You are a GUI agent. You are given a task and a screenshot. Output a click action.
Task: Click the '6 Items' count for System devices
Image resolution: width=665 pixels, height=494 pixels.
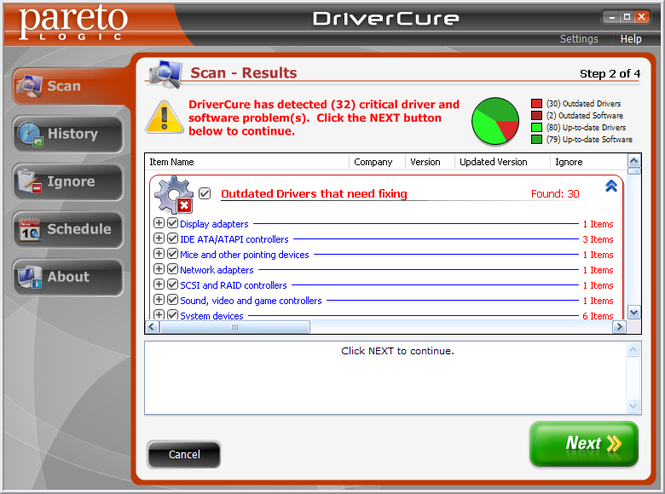[598, 316]
